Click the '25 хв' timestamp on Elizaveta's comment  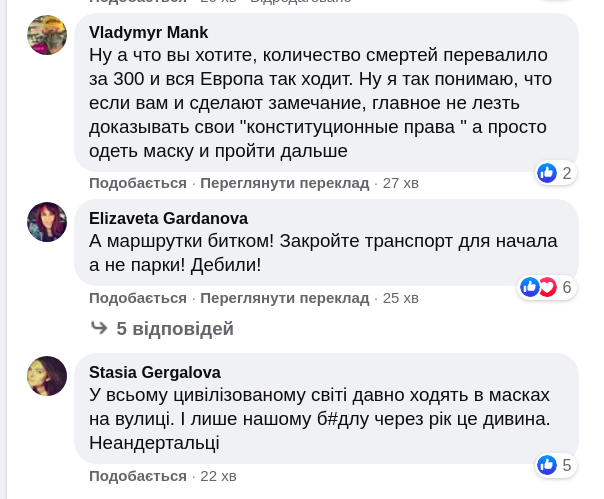[x=401, y=298]
